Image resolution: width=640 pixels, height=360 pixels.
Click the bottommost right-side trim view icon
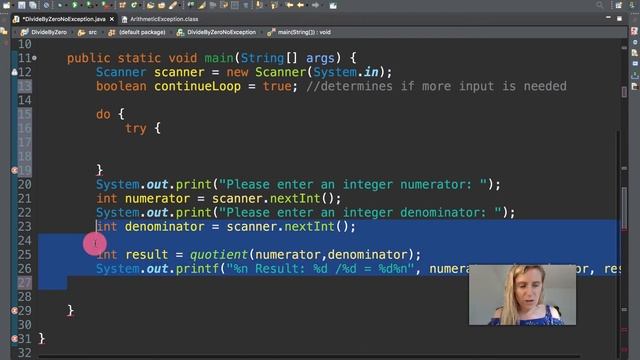pos(634,87)
